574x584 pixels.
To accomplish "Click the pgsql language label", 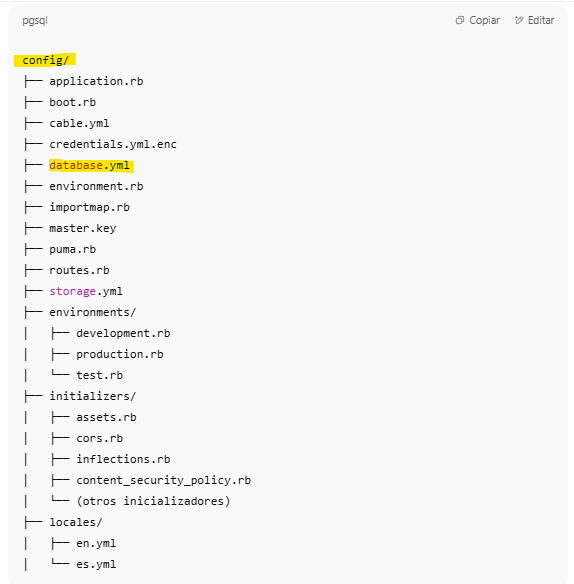I will point(35,20).
